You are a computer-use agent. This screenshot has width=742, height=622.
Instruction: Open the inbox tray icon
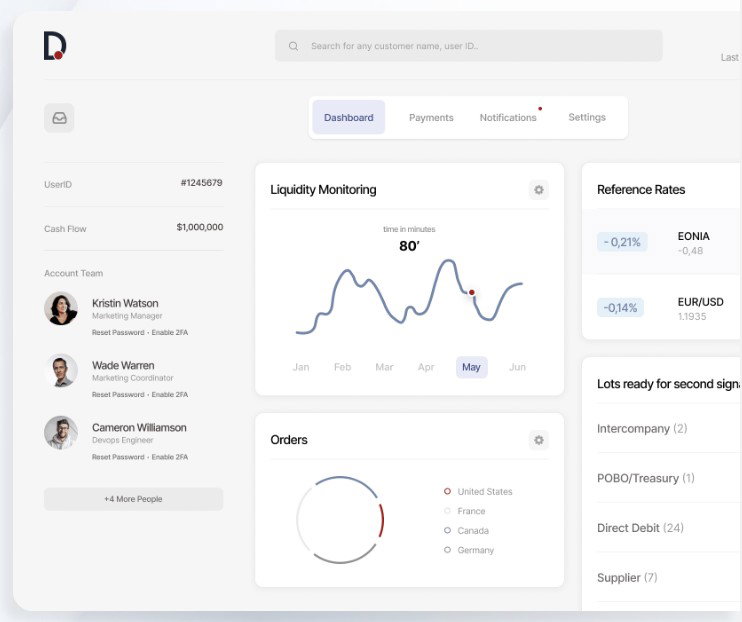tap(59, 118)
